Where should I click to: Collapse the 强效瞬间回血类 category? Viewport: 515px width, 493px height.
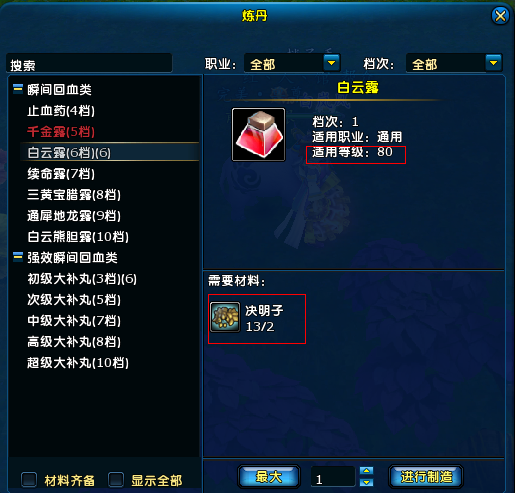pos(18,257)
